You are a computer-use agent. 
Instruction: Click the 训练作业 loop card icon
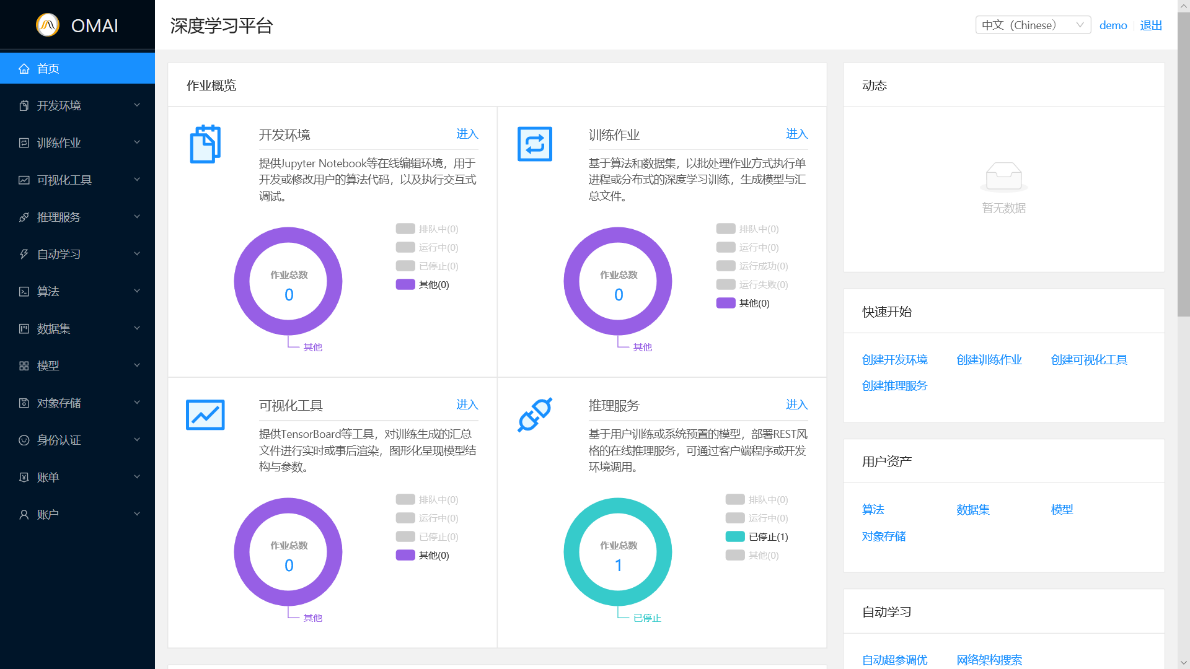534,144
